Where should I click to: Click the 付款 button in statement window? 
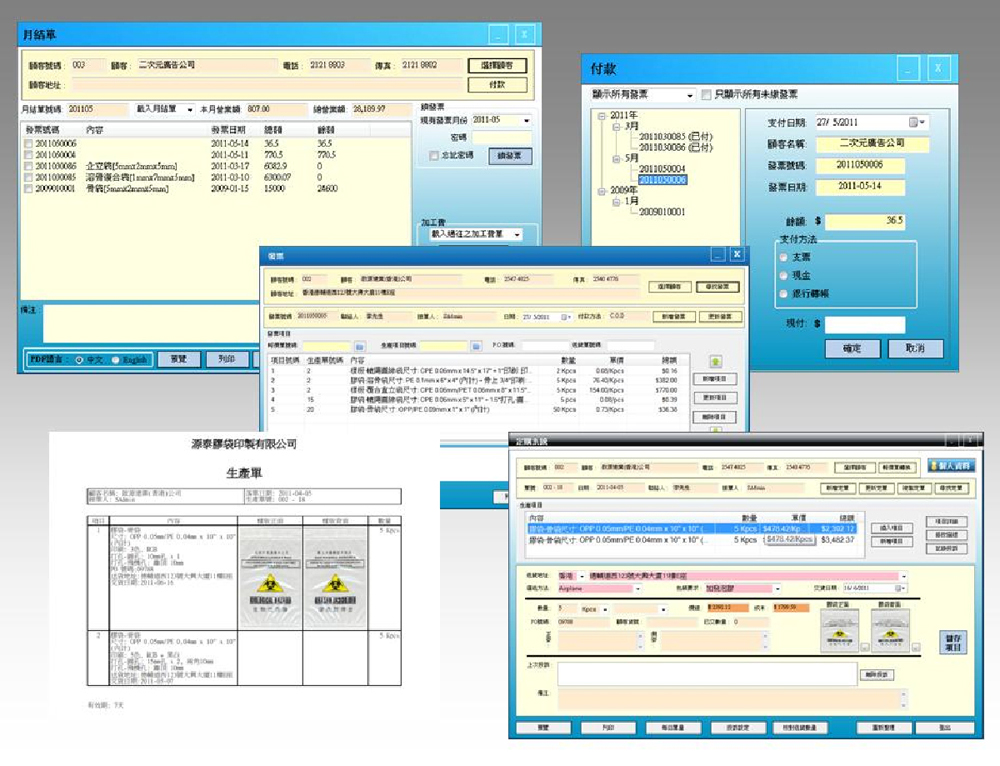point(497,85)
